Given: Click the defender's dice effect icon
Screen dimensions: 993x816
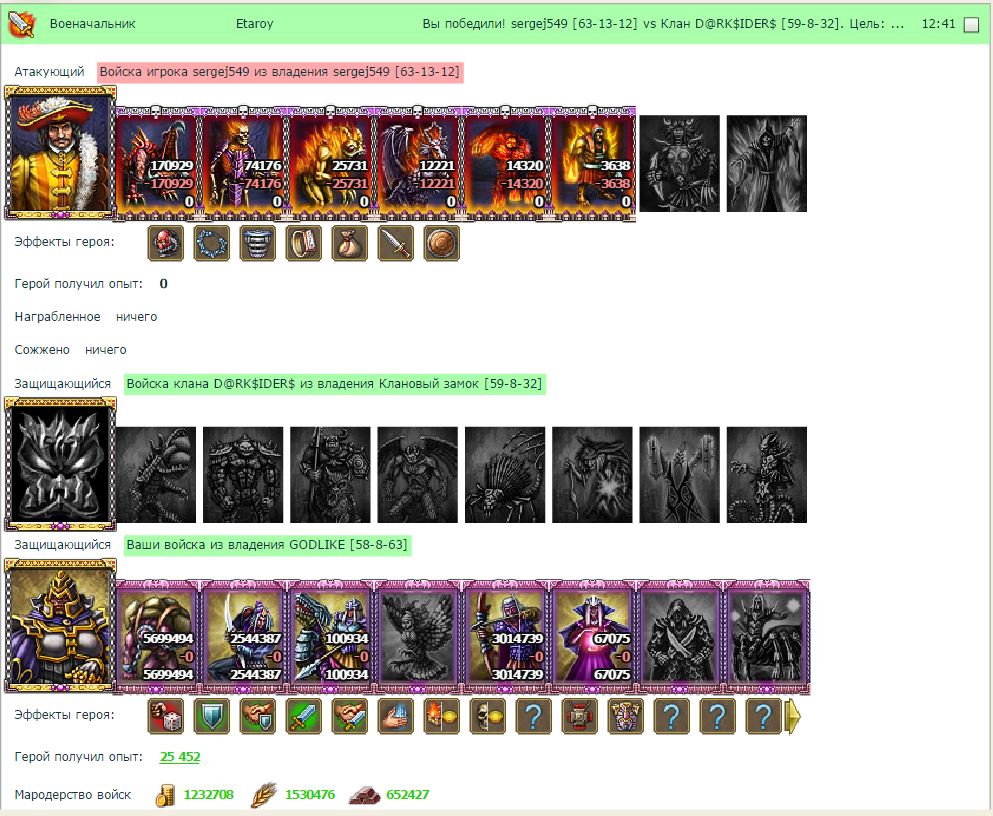Looking at the screenshot, I should (x=166, y=716).
